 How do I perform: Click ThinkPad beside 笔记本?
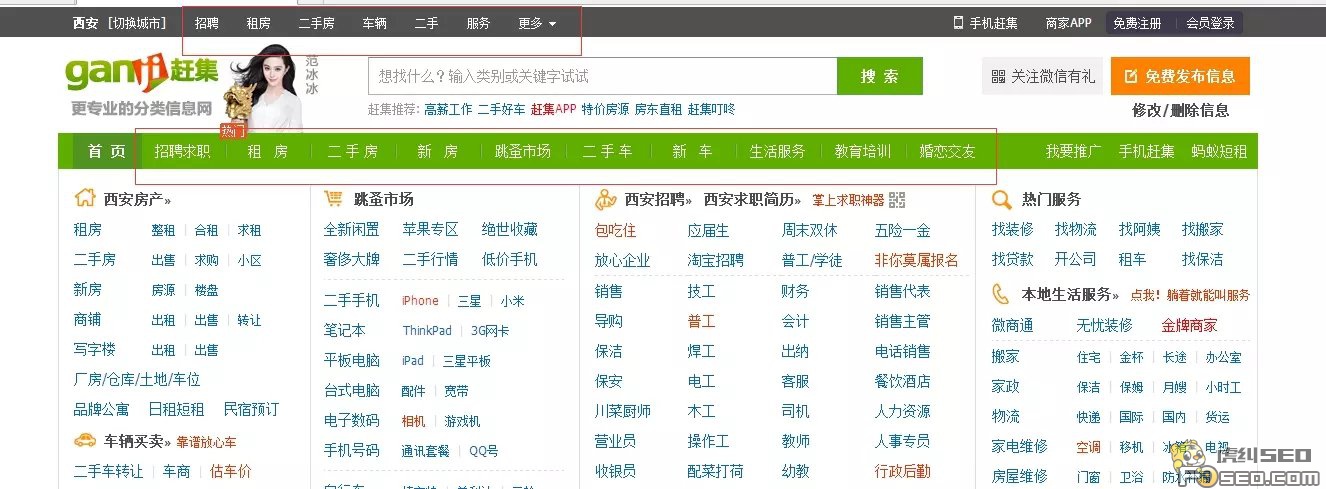coord(427,331)
